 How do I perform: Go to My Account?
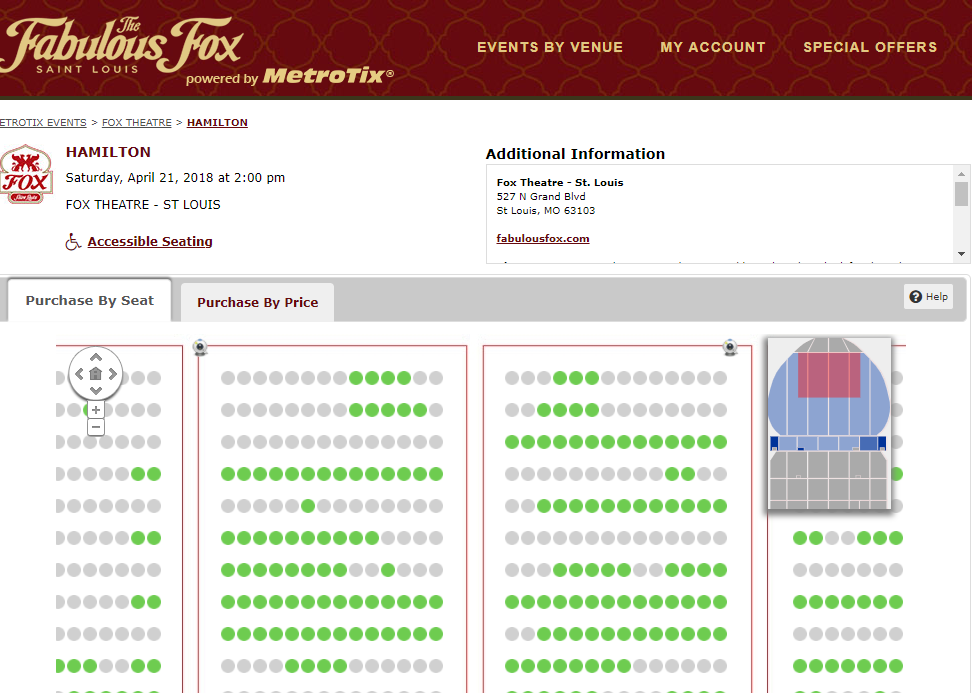713,47
